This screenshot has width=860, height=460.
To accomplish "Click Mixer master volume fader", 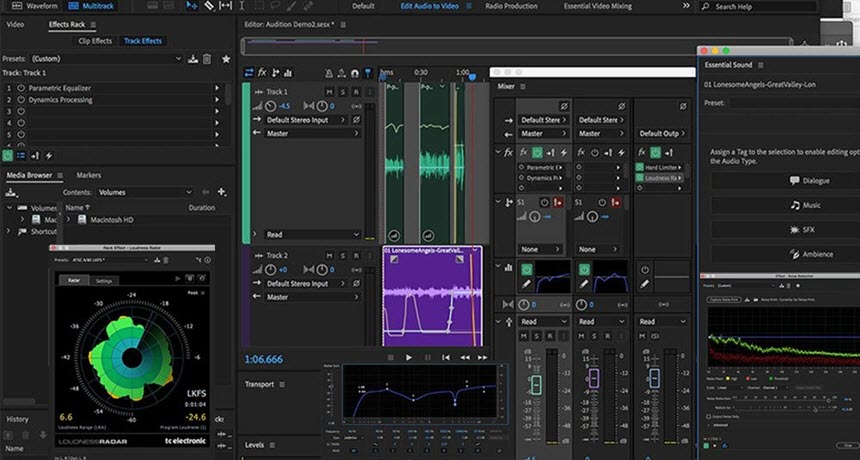I will pos(654,378).
